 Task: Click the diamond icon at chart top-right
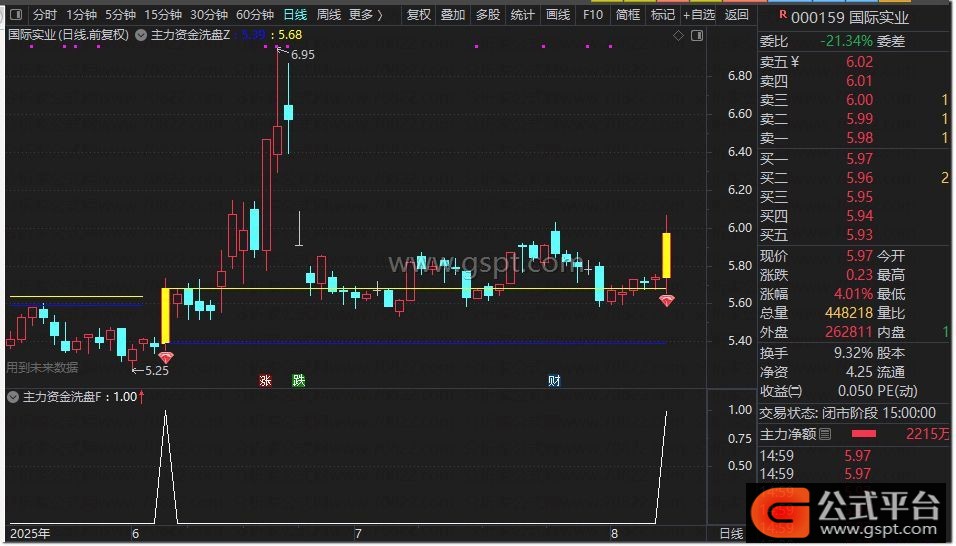click(x=678, y=36)
